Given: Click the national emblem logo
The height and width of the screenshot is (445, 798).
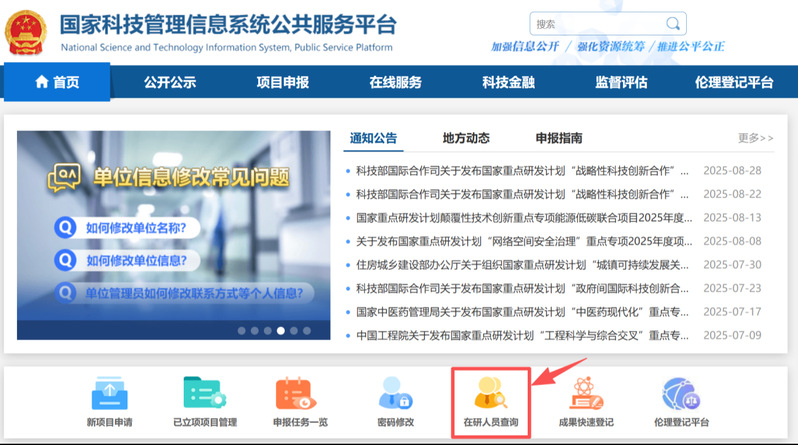Looking at the screenshot, I should (27, 33).
